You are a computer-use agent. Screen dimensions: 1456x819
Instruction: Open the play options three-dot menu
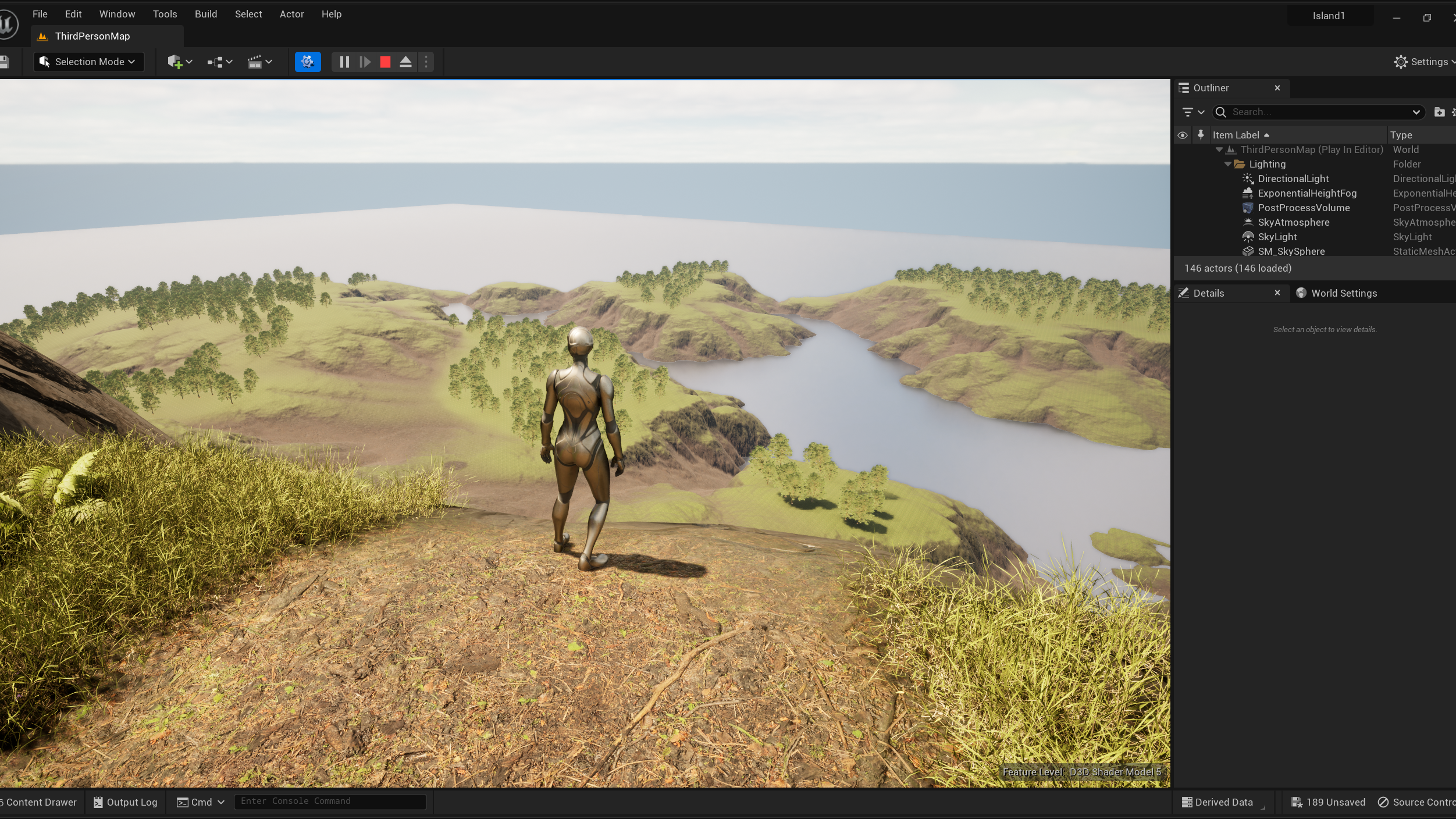[x=426, y=62]
